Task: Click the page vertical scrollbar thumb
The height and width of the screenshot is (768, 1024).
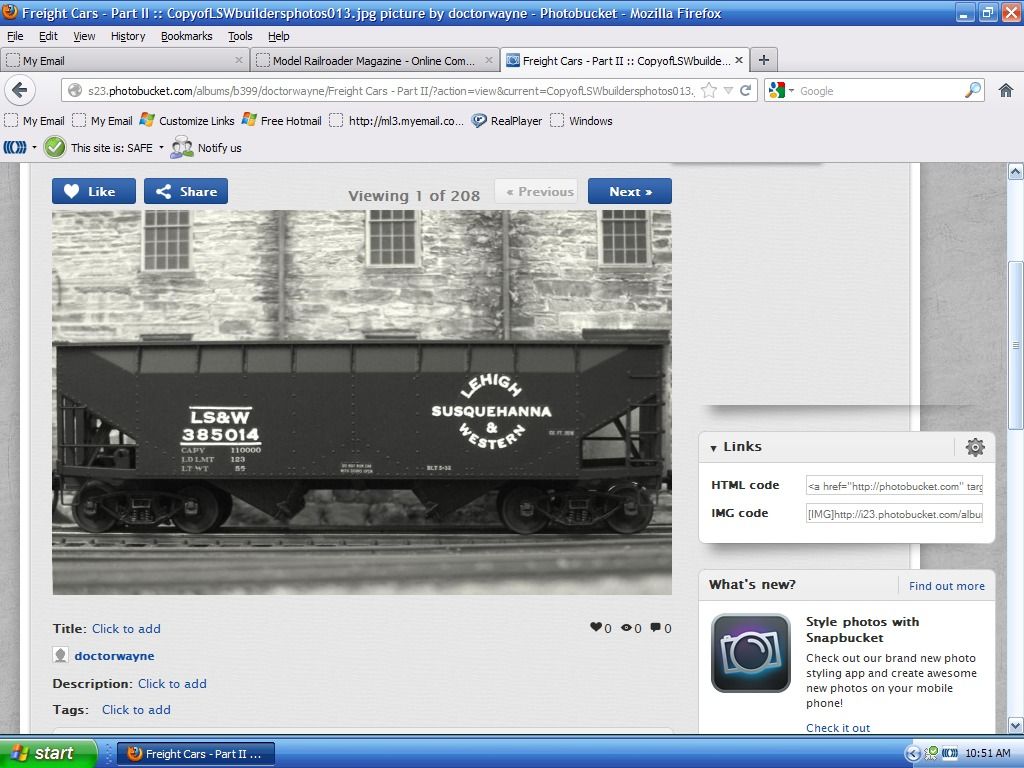Action: pos(1016,345)
